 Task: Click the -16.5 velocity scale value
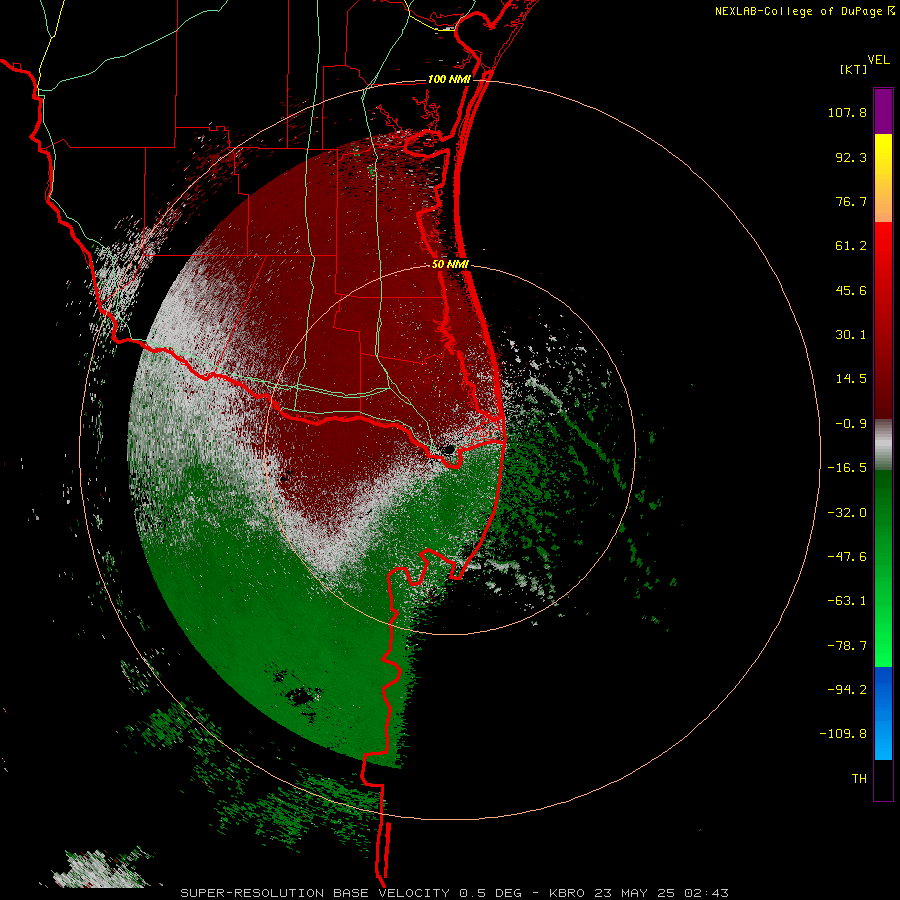(x=847, y=468)
